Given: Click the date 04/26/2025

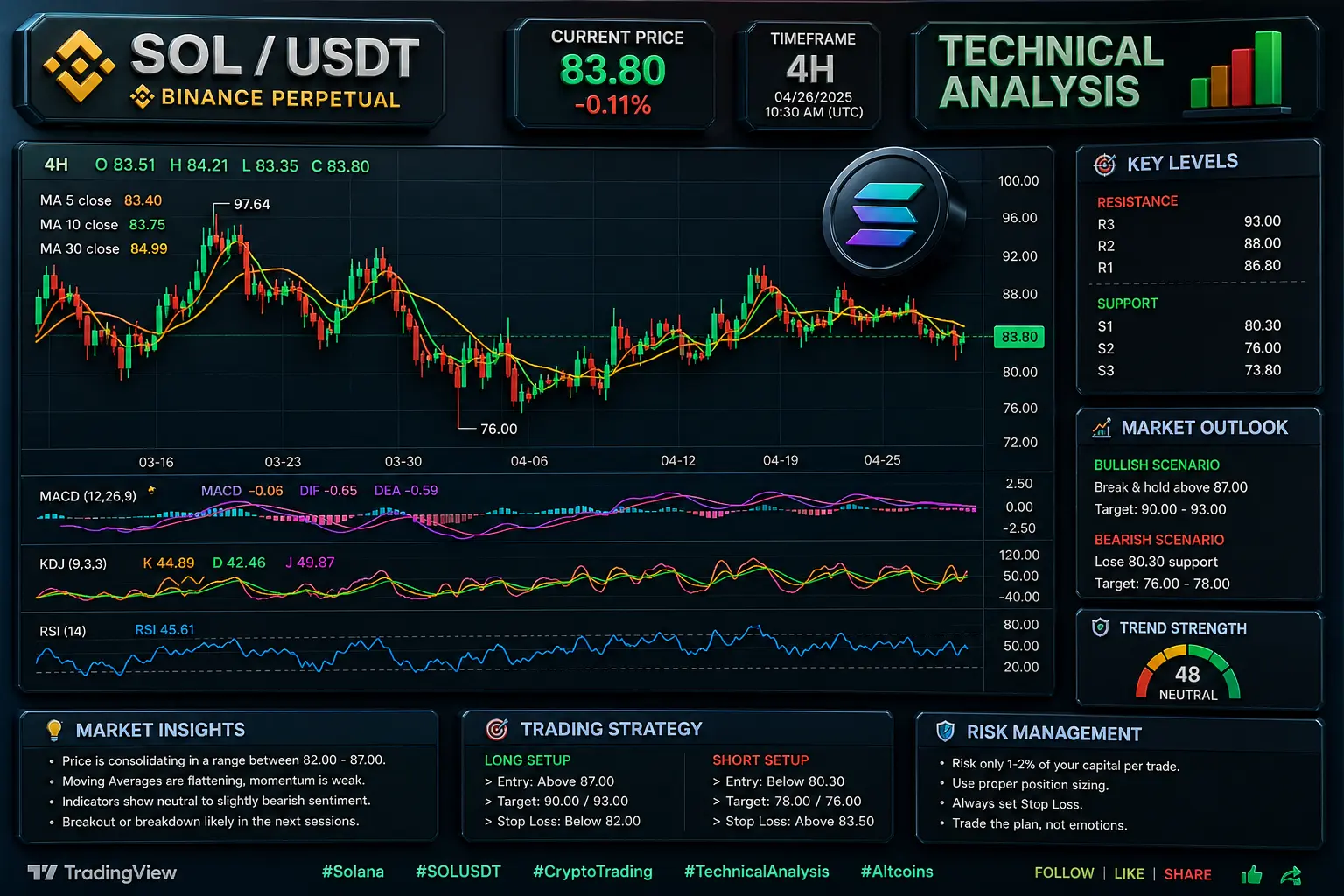Looking at the screenshot, I should [813, 97].
